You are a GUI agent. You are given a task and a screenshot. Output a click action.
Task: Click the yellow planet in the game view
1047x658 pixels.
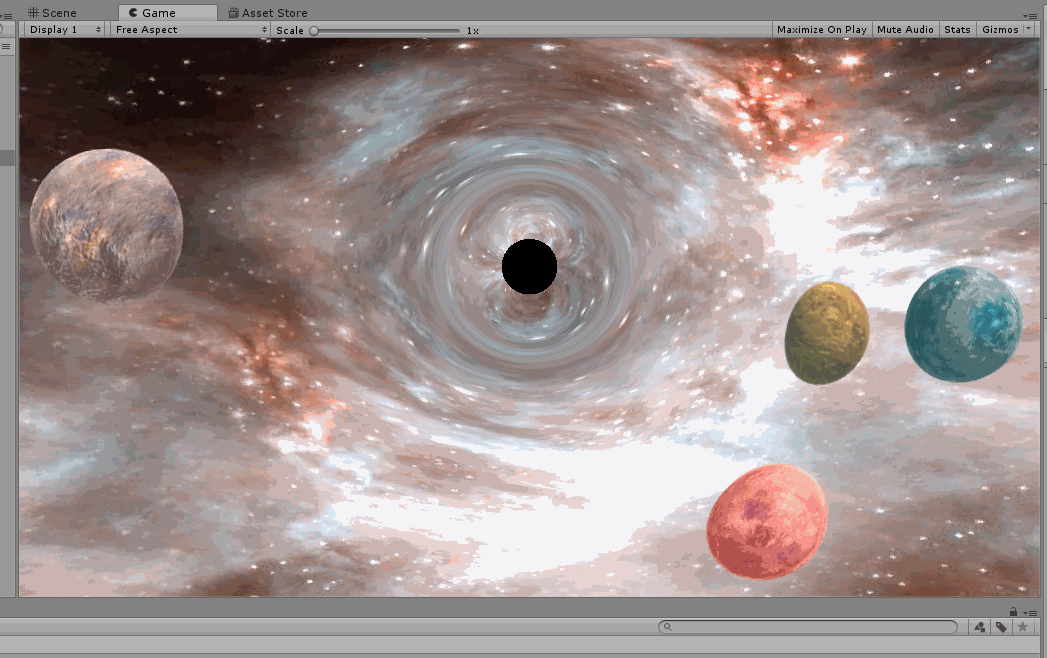827,333
